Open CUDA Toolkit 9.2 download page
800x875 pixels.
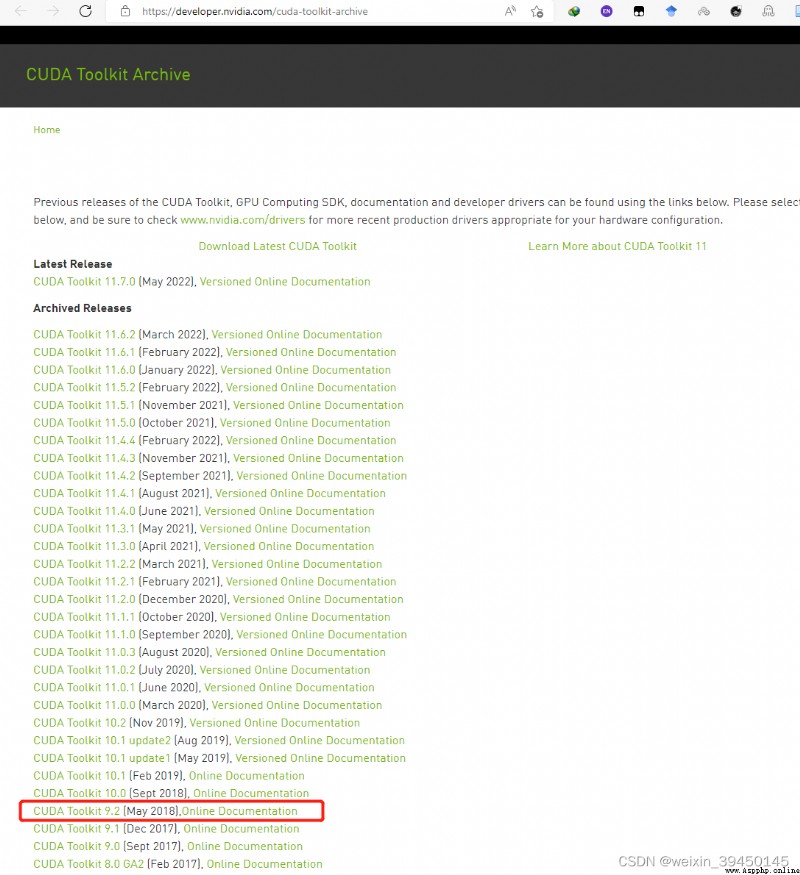click(77, 811)
